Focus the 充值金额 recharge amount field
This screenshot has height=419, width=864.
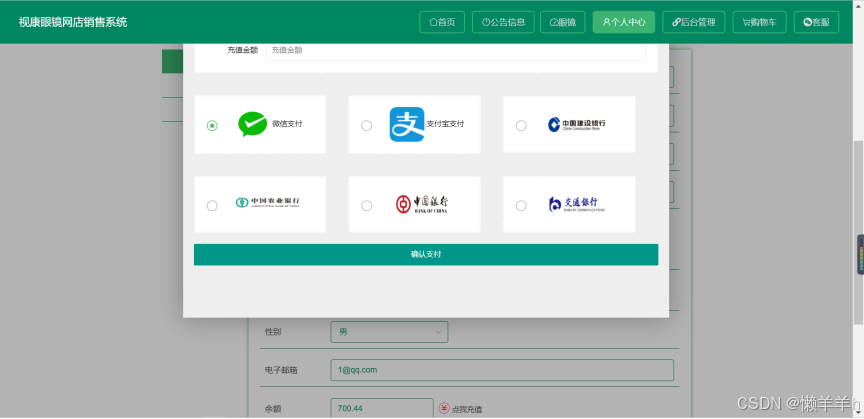point(456,50)
